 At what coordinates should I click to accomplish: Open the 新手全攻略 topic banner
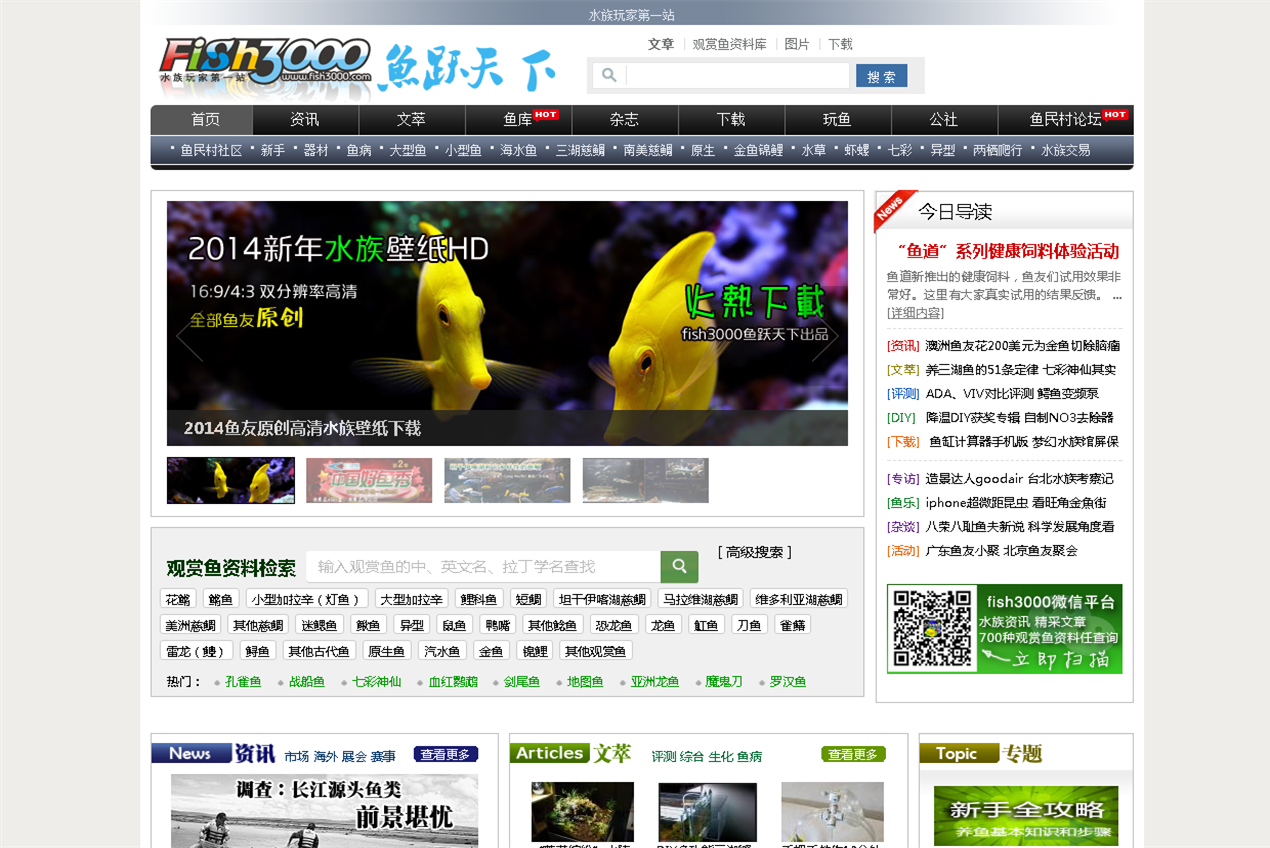pos(1026,816)
